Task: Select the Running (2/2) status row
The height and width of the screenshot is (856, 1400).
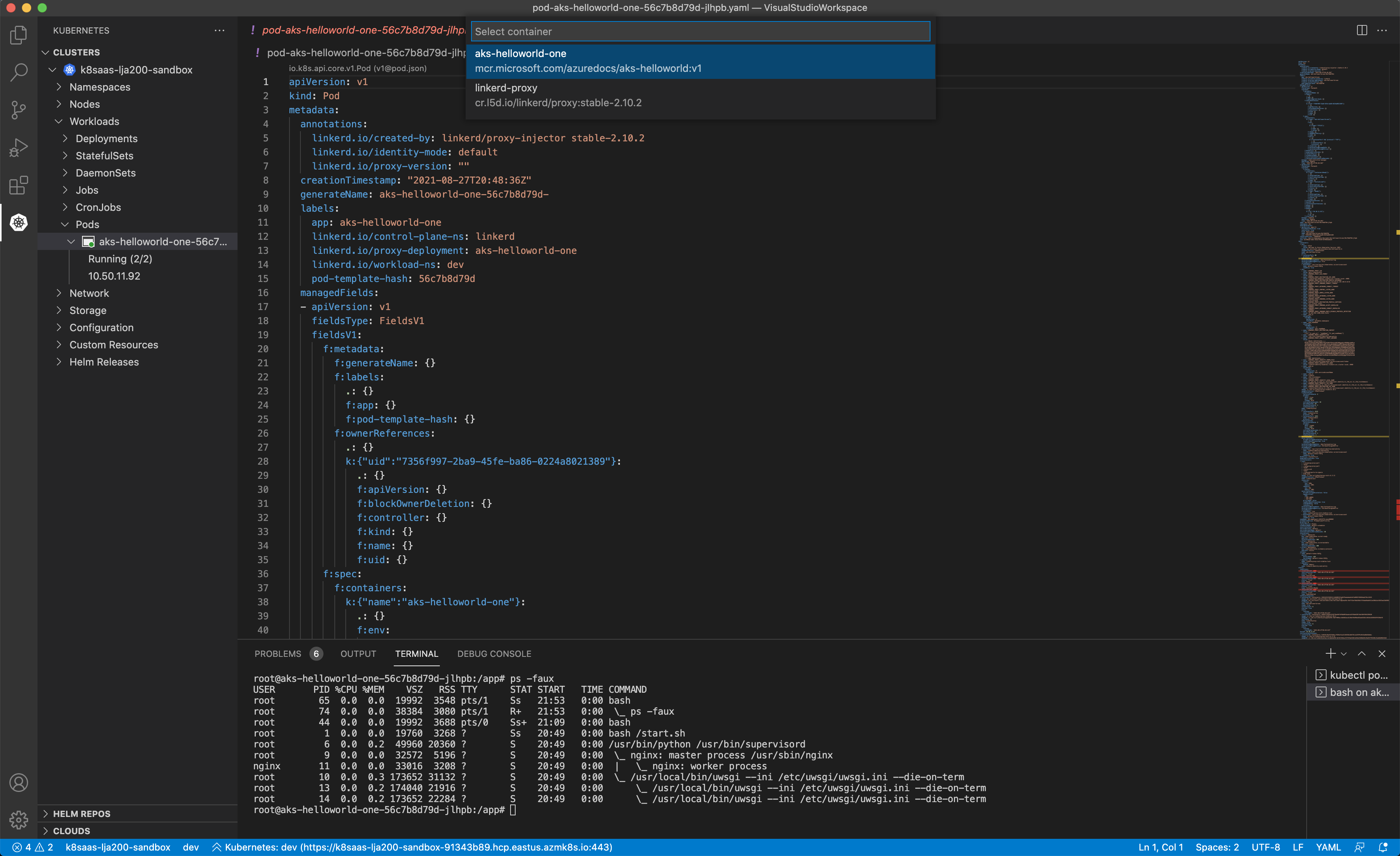Action: 137,259
